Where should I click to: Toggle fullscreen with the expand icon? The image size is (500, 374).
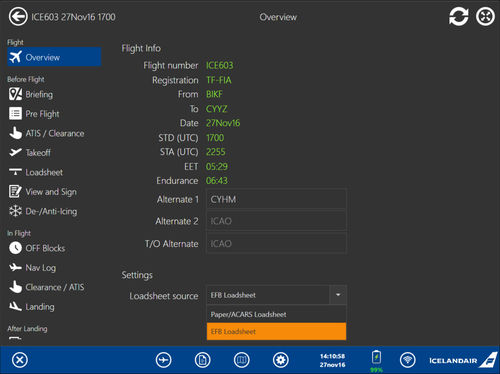[485, 17]
